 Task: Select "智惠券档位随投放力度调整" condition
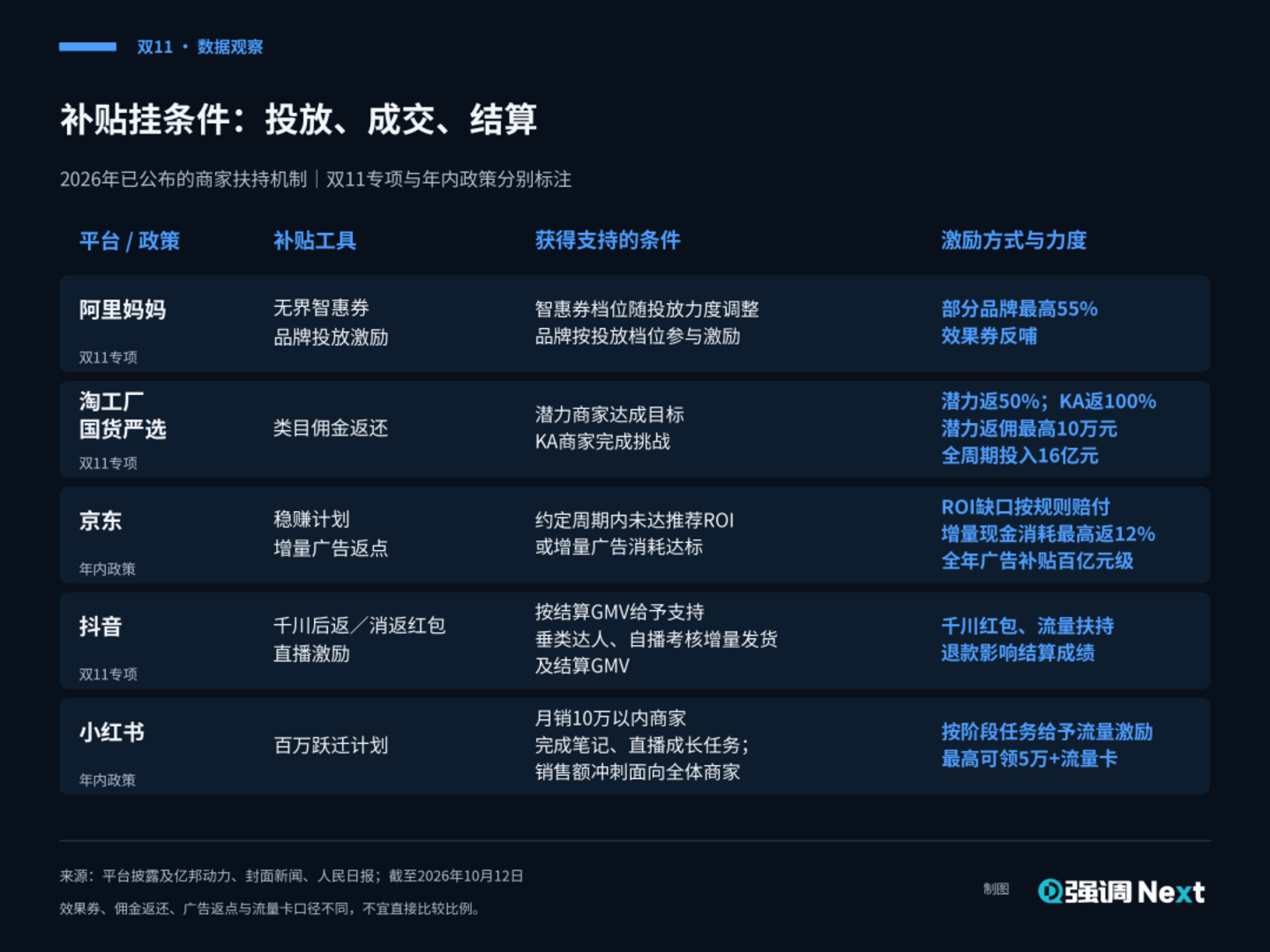(647, 309)
